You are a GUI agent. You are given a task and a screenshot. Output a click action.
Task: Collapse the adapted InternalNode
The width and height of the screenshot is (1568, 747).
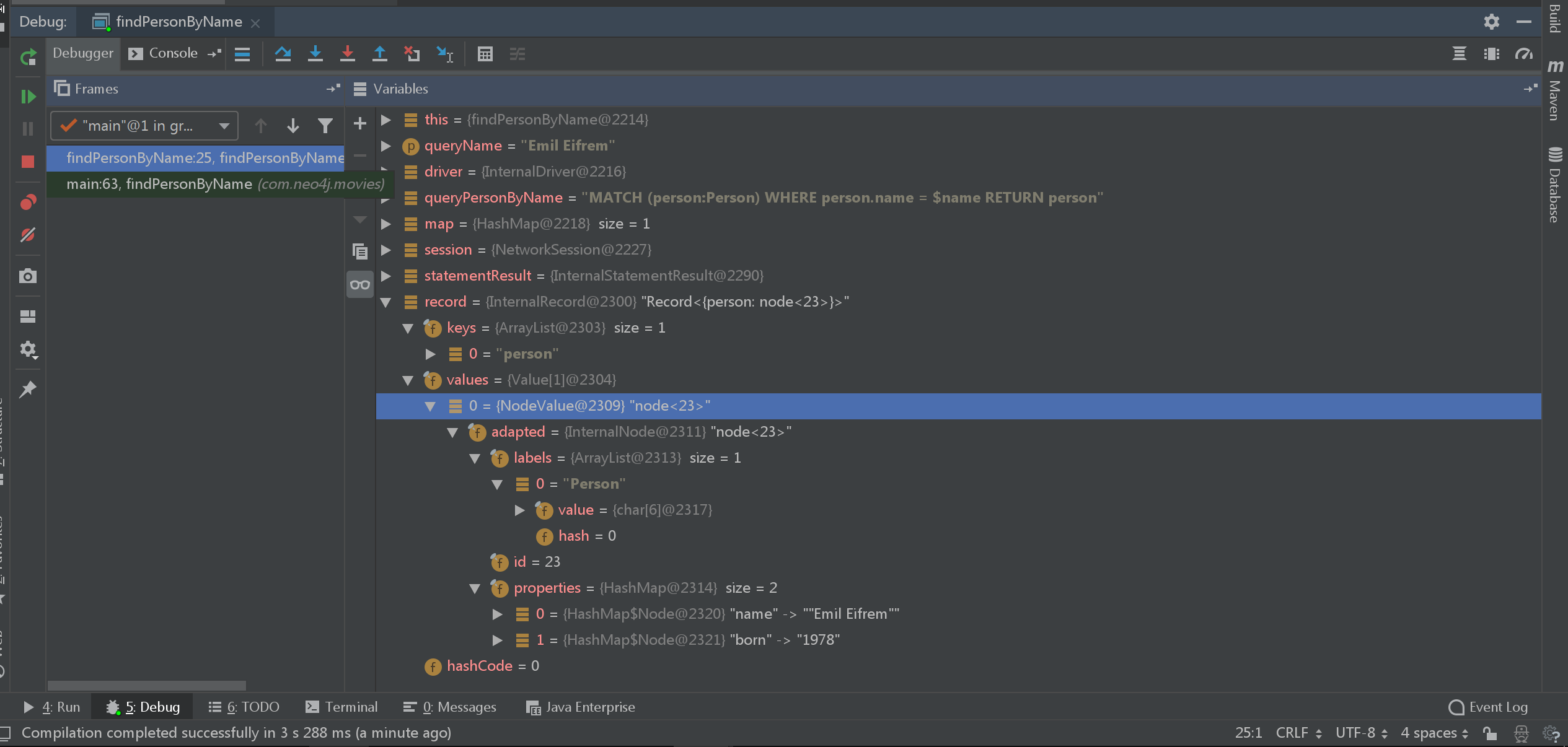[x=452, y=432]
